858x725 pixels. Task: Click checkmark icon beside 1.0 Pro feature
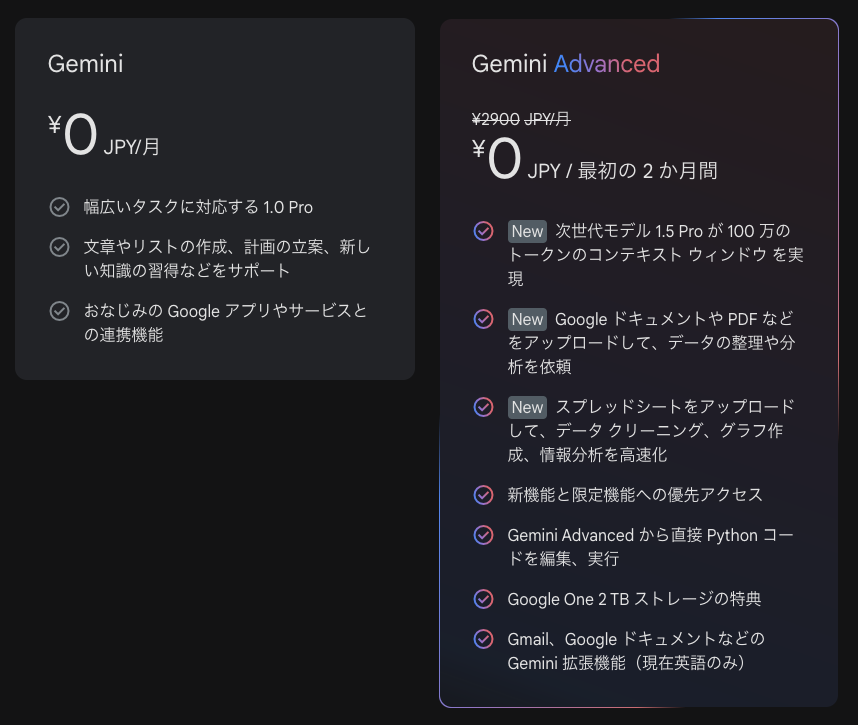click(59, 207)
